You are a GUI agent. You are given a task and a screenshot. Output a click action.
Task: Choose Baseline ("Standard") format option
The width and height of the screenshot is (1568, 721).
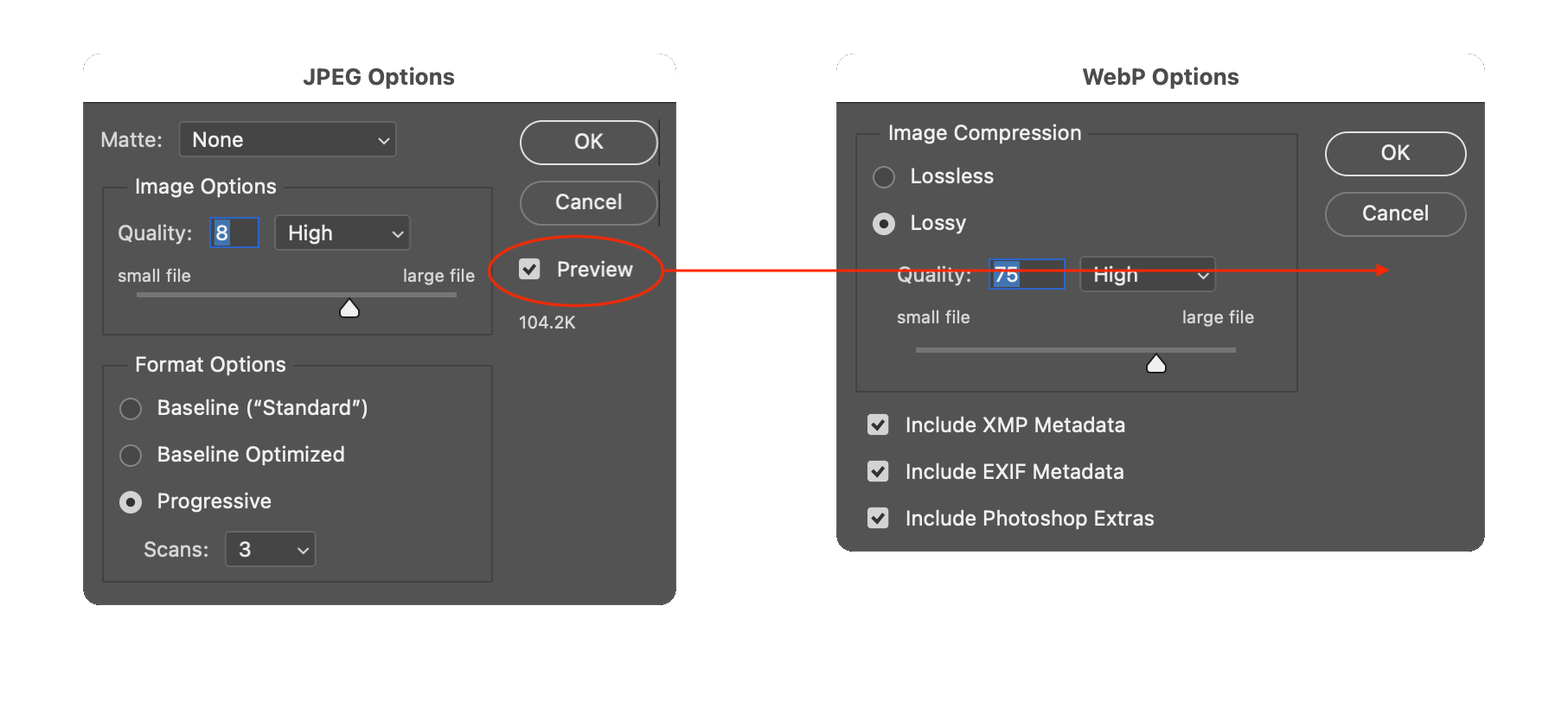tap(131, 408)
